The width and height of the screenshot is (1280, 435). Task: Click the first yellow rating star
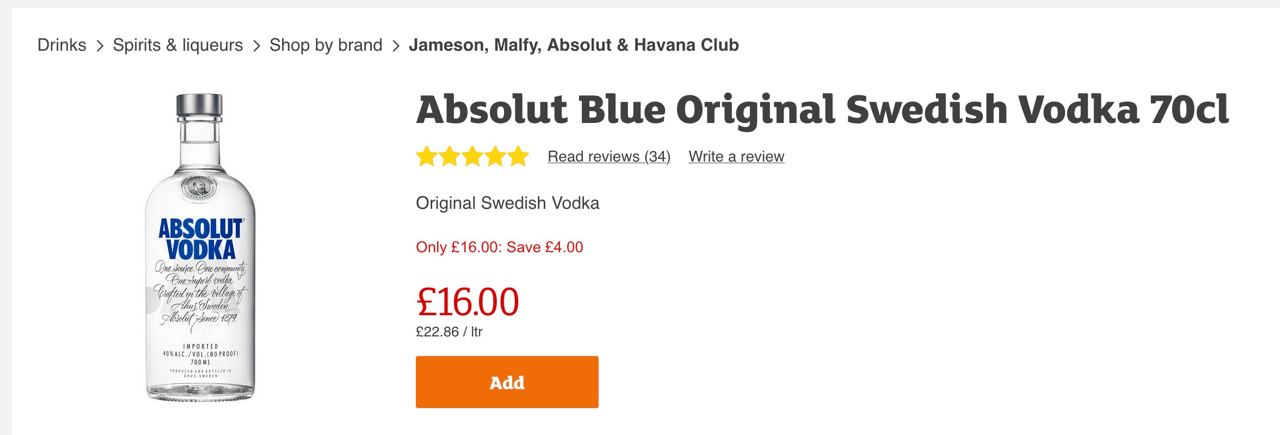pyautogui.click(x=427, y=156)
